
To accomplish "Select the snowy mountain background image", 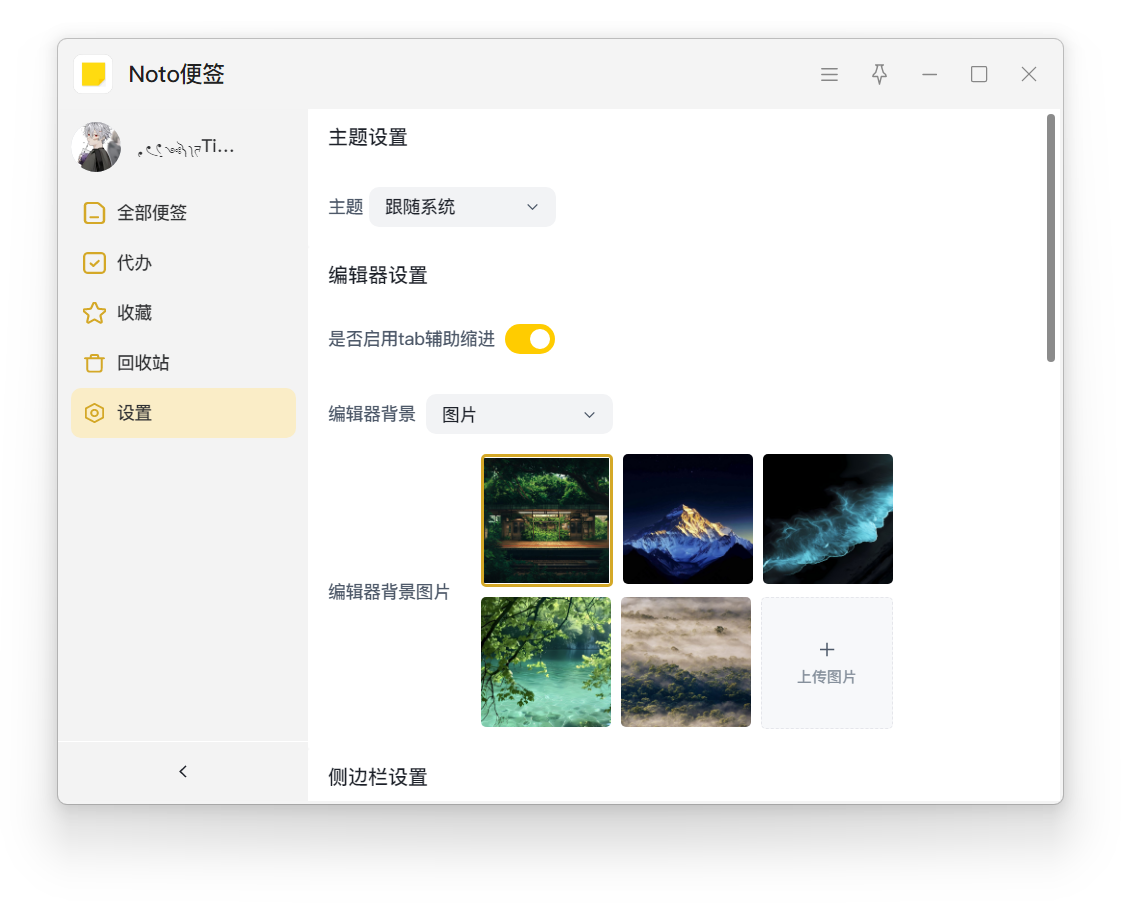I will [x=687, y=519].
